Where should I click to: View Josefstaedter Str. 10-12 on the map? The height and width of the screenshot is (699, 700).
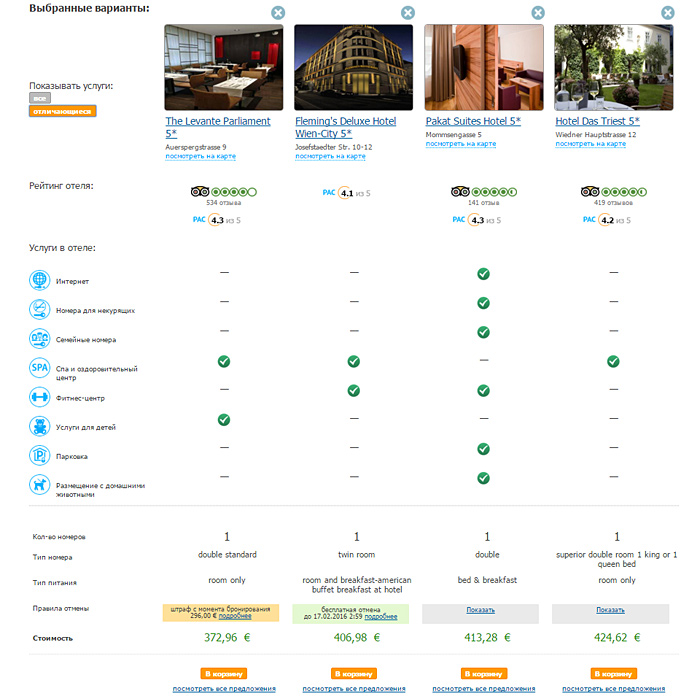330,156
